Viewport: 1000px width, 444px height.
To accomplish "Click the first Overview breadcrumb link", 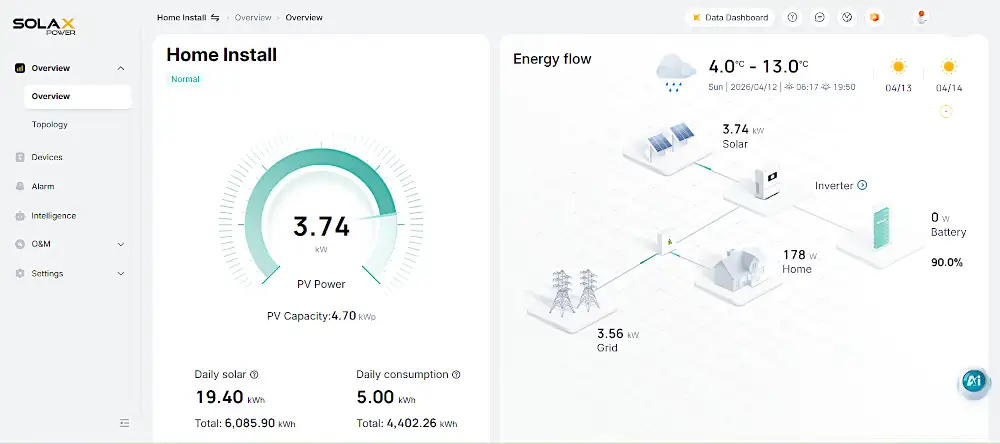I will tap(253, 18).
